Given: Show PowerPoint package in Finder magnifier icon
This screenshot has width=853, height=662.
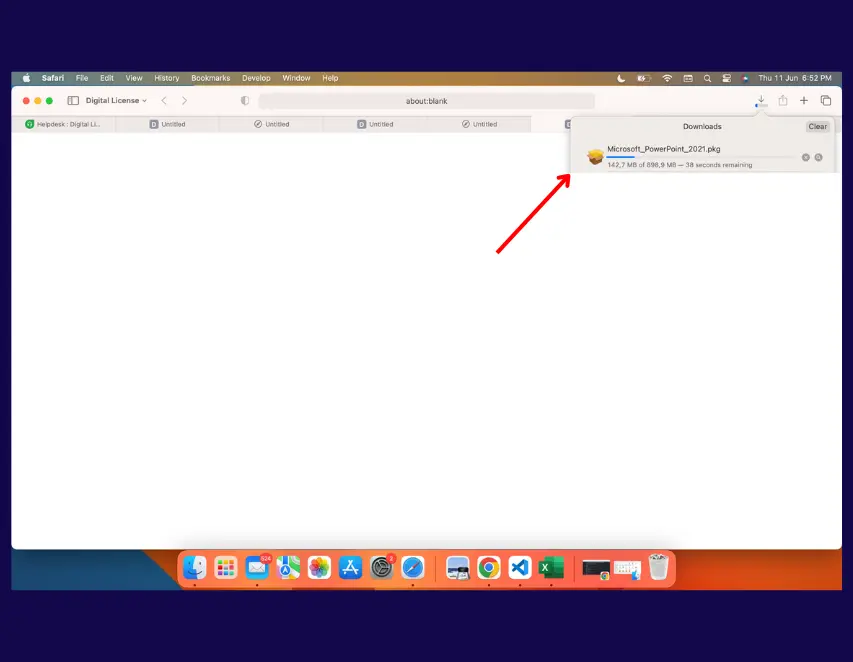Looking at the screenshot, I should [x=818, y=157].
